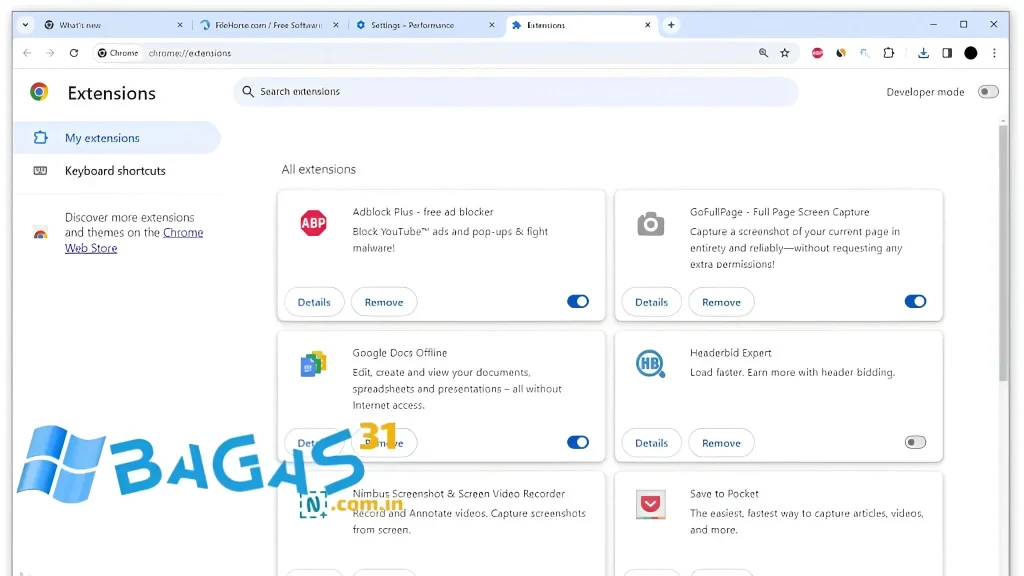Open My extensions in the sidebar
This screenshot has height=576, width=1024.
click(117, 138)
